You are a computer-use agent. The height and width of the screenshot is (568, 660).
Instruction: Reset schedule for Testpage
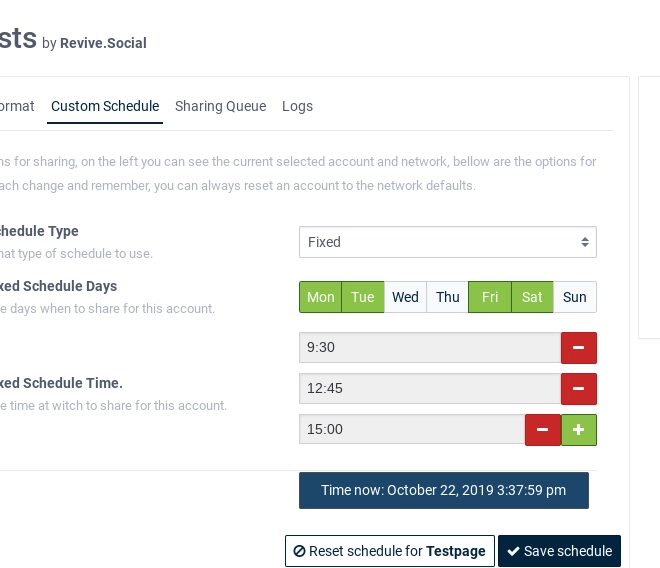[390, 551]
